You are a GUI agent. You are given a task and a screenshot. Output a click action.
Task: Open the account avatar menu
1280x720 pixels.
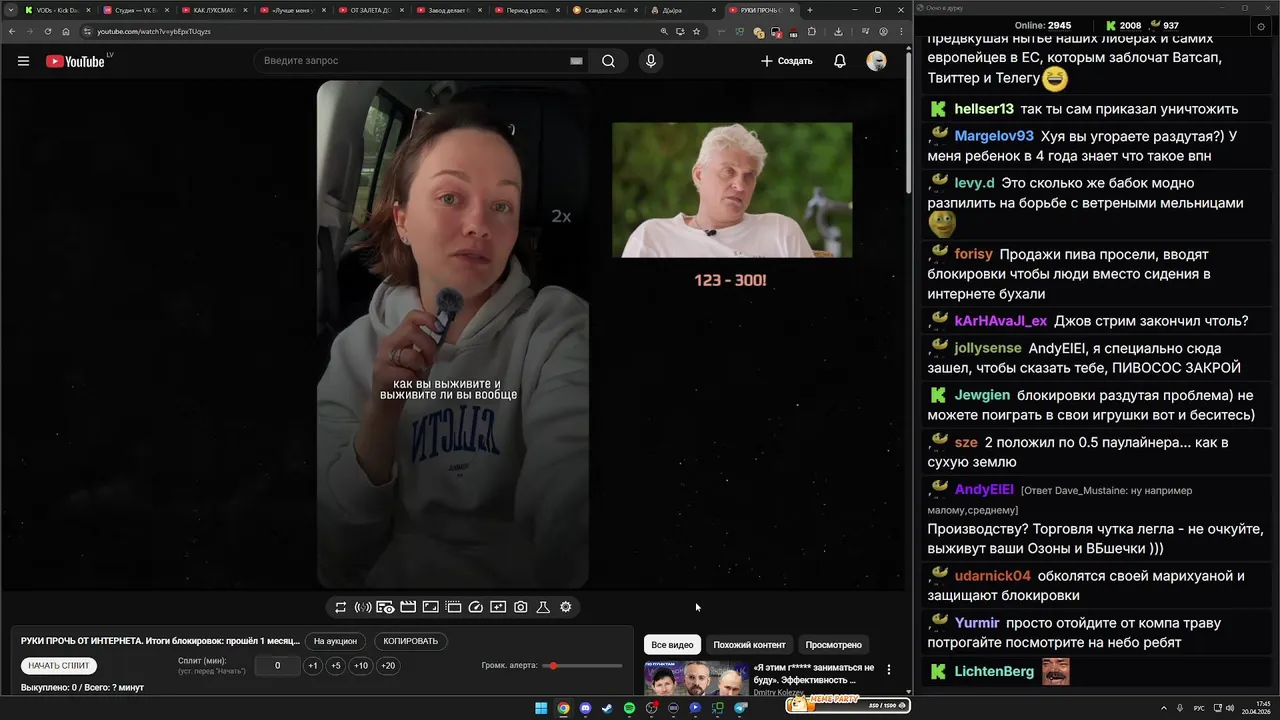coord(876,61)
